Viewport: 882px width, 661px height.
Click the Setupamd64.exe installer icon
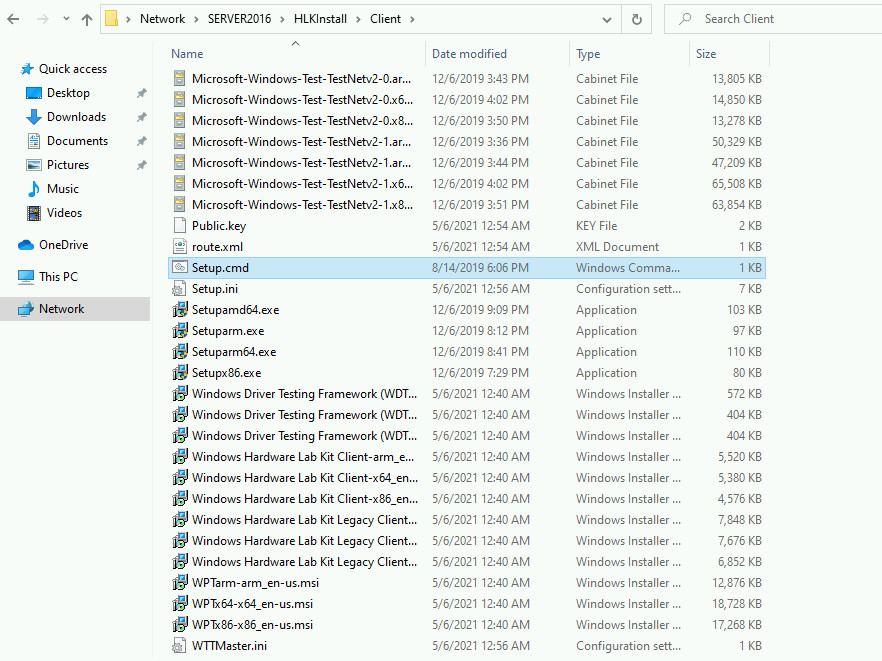[x=179, y=309]
